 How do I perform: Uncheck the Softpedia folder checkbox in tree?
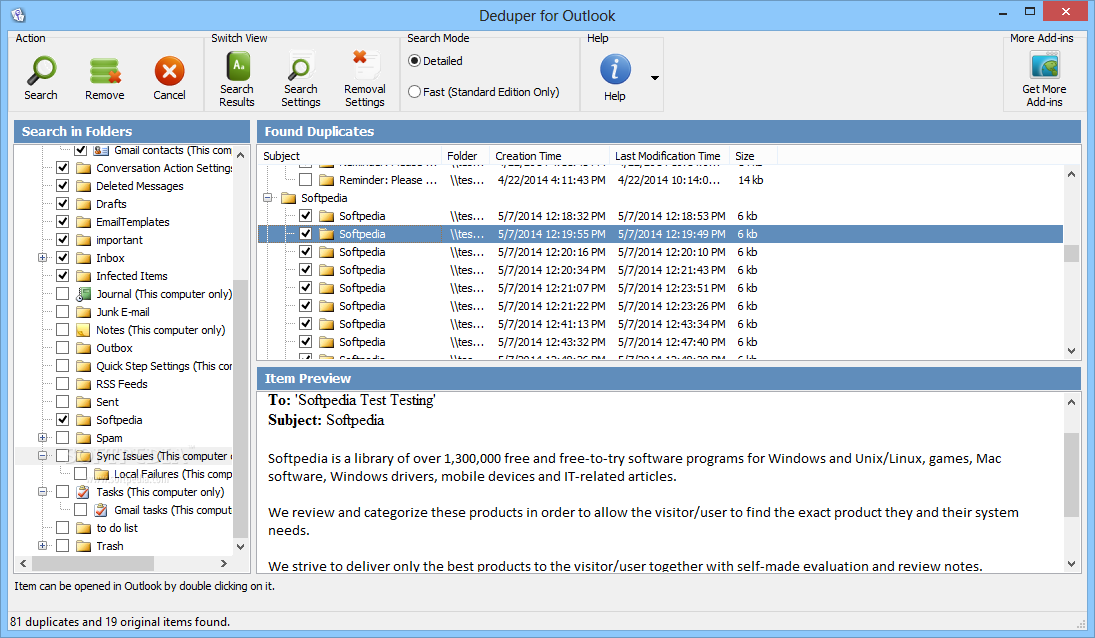[63, 420]
